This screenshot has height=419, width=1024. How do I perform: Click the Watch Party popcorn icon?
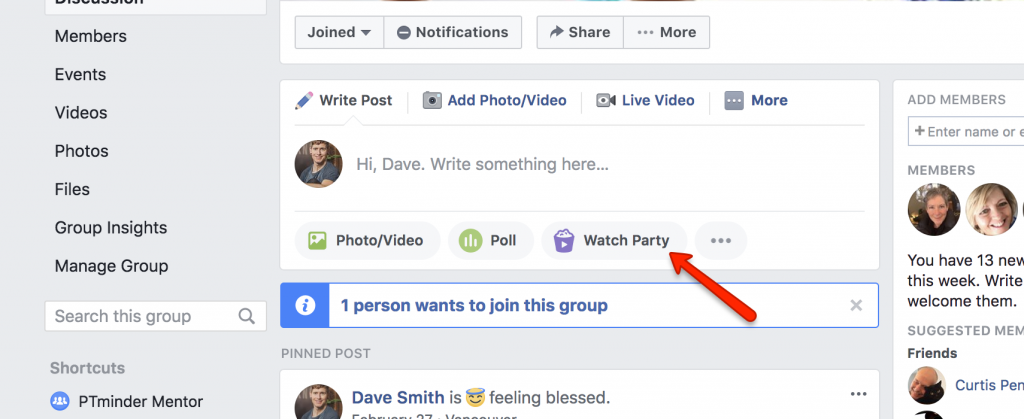click(x=564, y=241)
